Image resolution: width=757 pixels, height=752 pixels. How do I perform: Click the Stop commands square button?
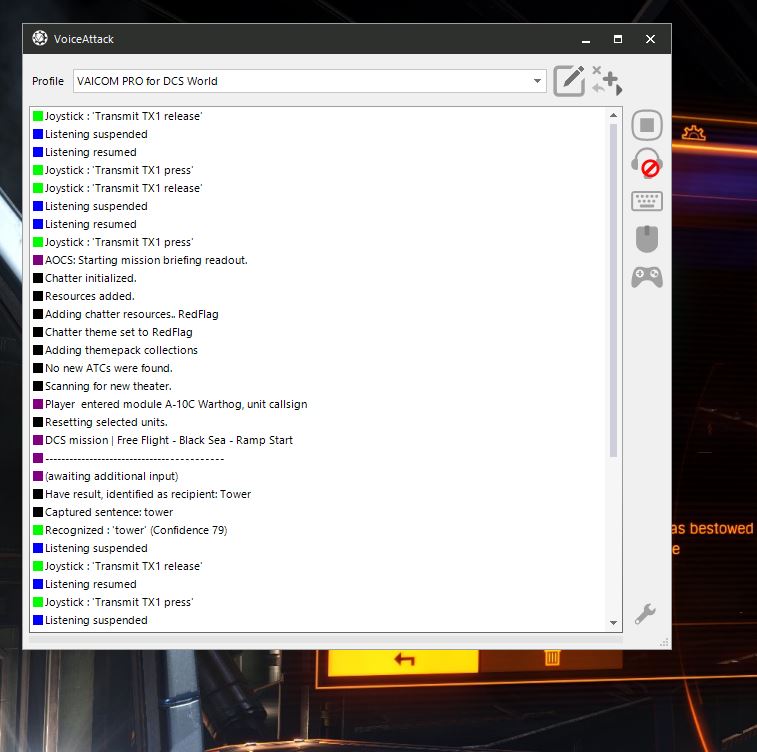point(647,125)
